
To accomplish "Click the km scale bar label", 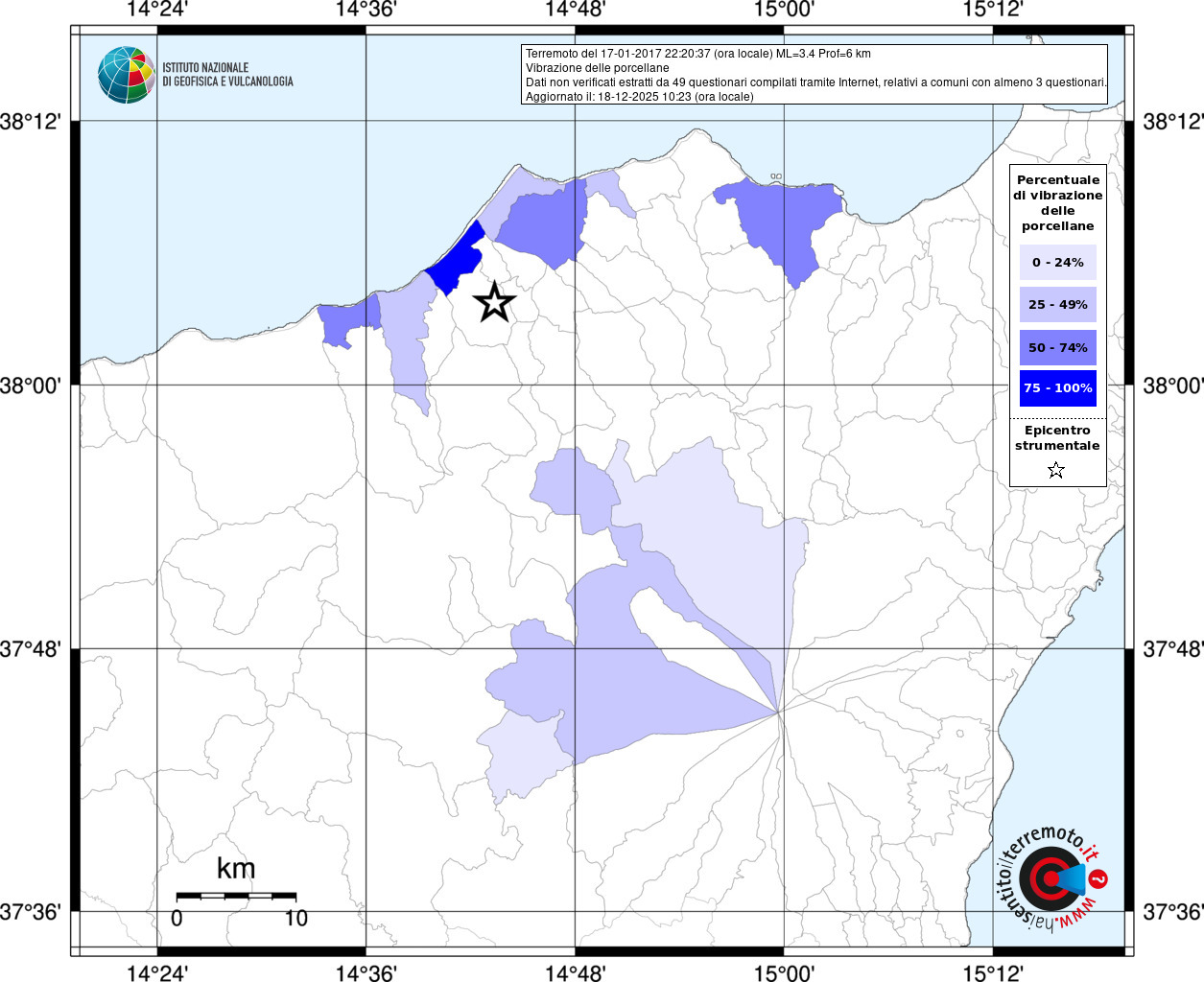I will (x=236, y=869).
